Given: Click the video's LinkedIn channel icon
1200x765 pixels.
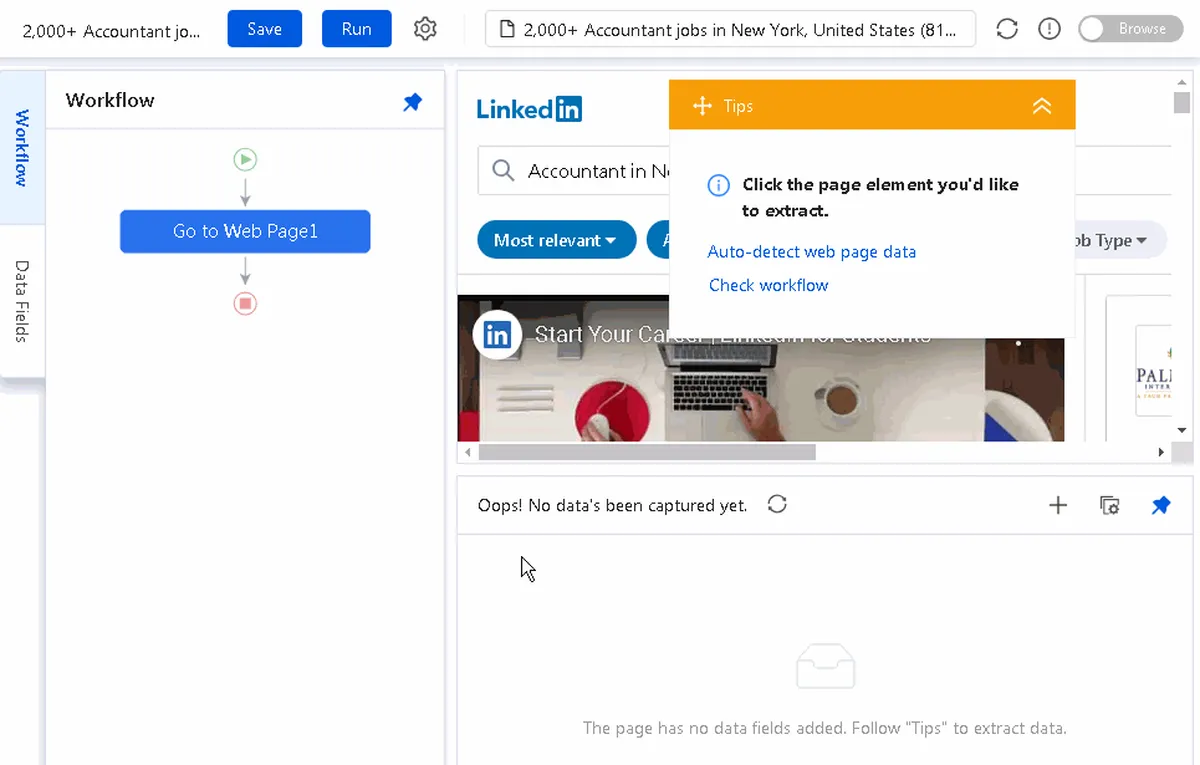Looking at the screenshot, I should pyautogui.click(x=497, y=335).
